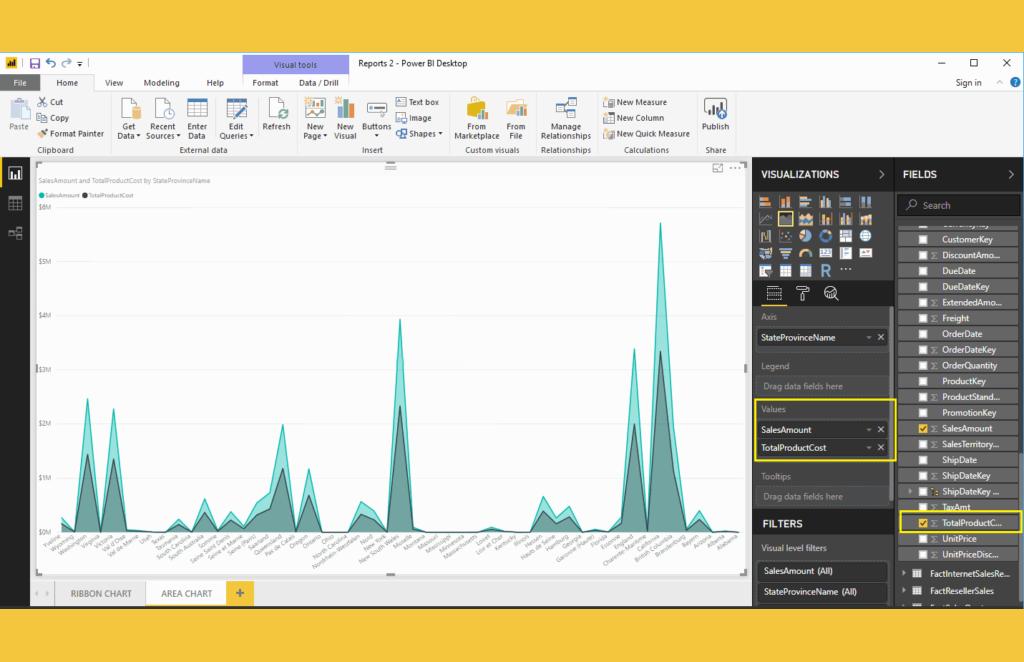Open the Data view in left sidebar

click(x=15, y=203)
